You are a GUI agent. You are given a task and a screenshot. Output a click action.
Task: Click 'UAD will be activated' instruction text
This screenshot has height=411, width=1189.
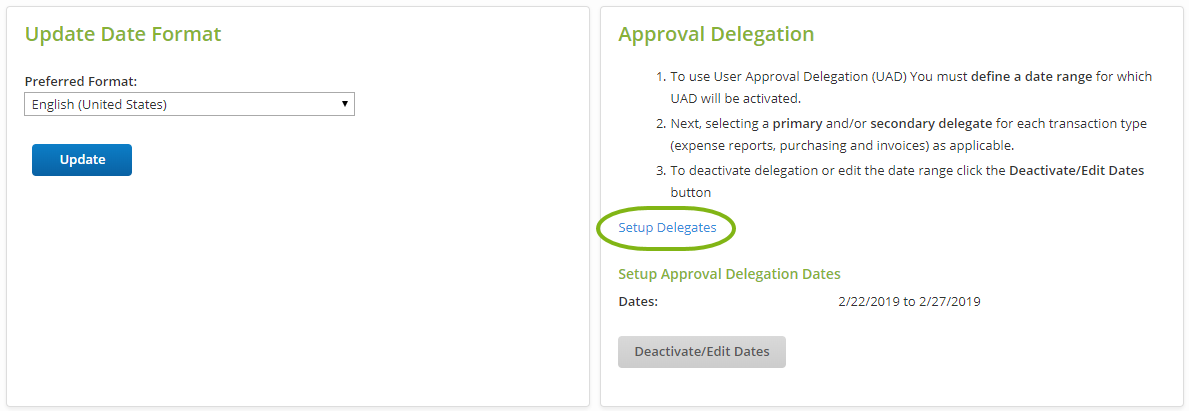pyautogui.click(x=735, y=99)
